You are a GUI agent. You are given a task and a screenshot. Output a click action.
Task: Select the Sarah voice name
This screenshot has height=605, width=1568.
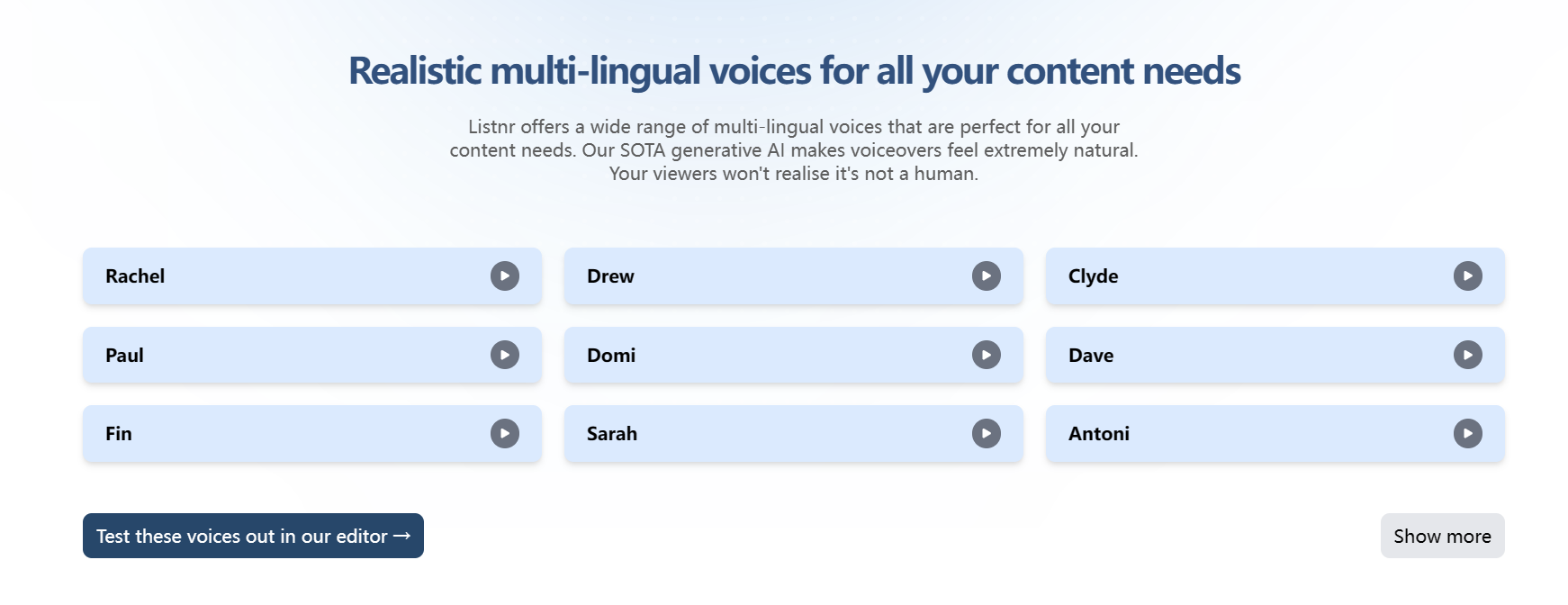[612, 434]
